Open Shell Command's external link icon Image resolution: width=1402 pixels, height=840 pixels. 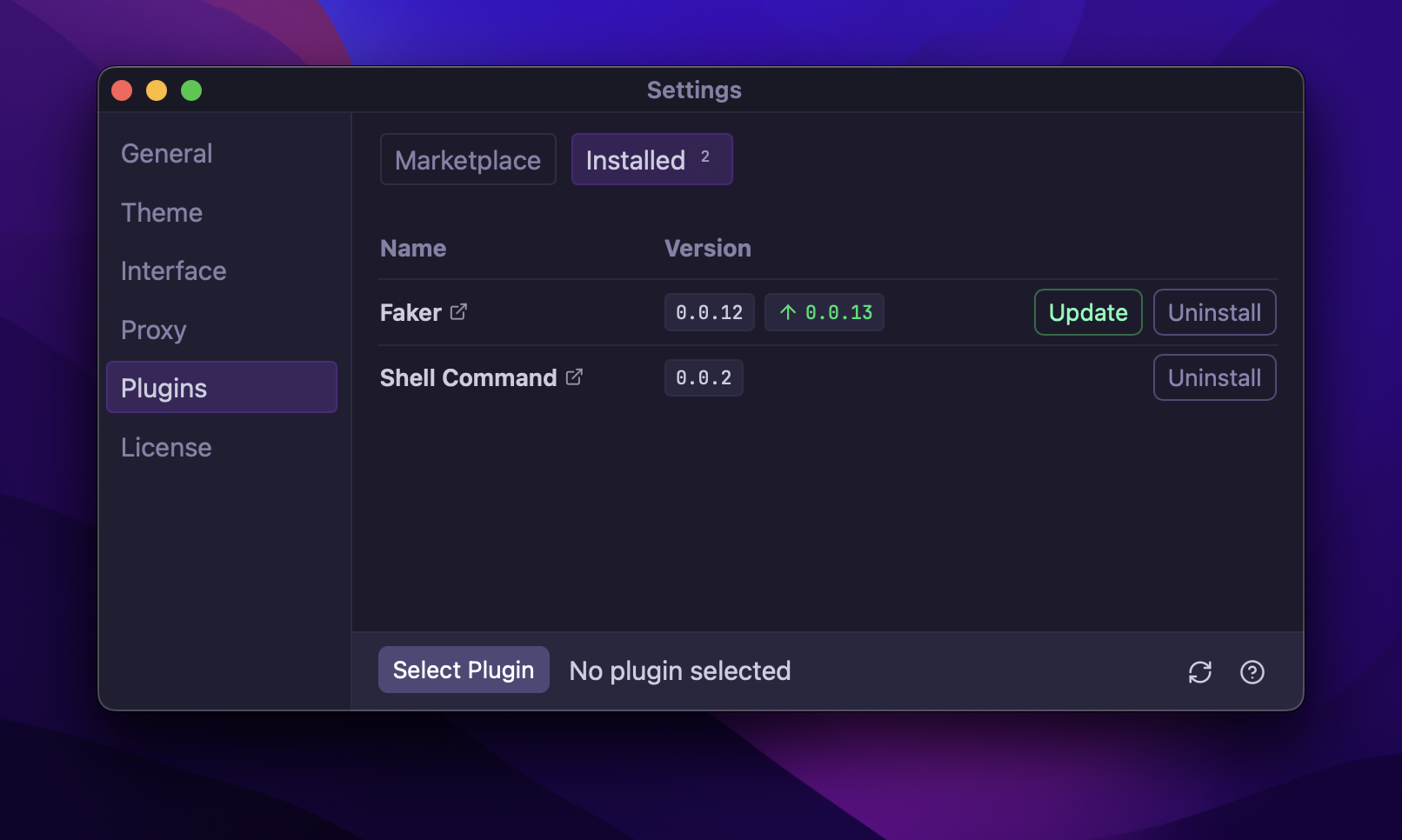(574, 377)
